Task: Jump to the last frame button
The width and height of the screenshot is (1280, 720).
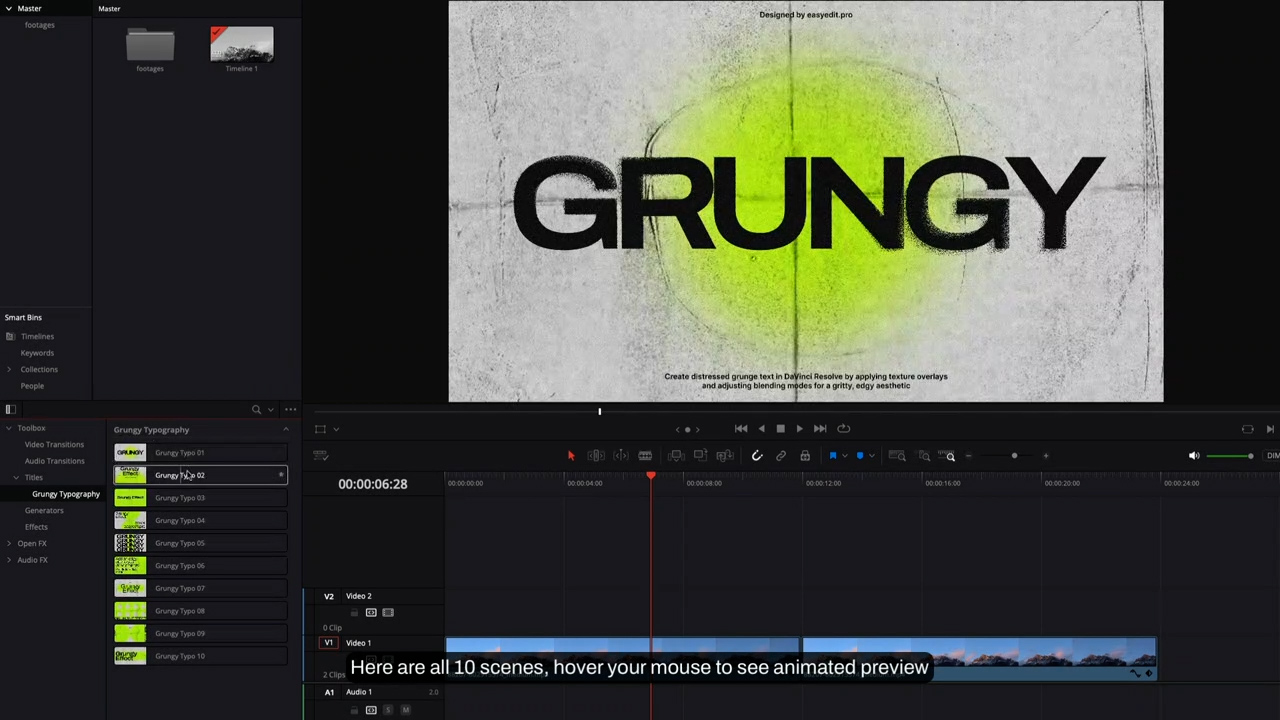Action: (x=820, y=429)
